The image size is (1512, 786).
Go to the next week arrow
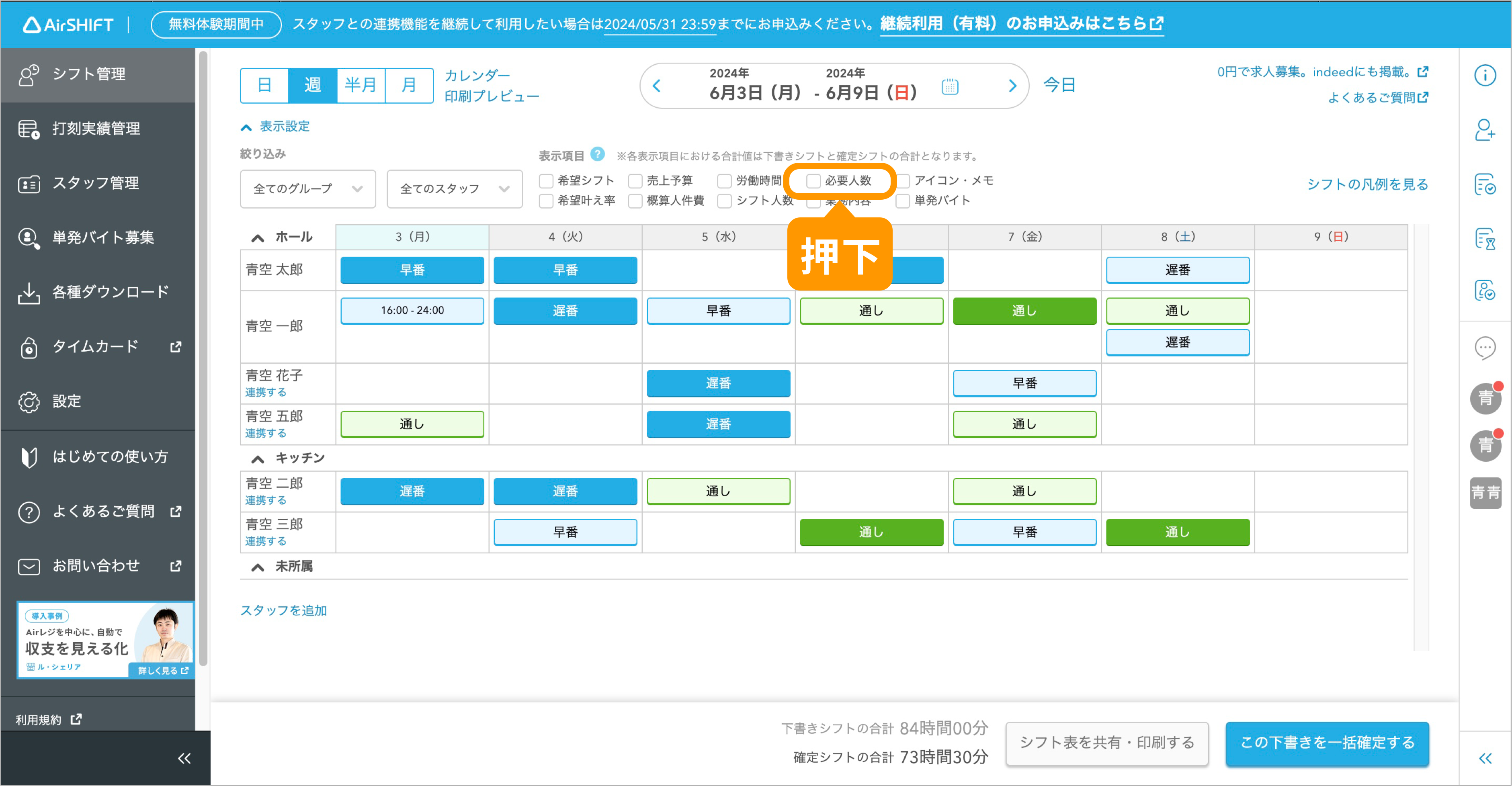click(1012, 86)
